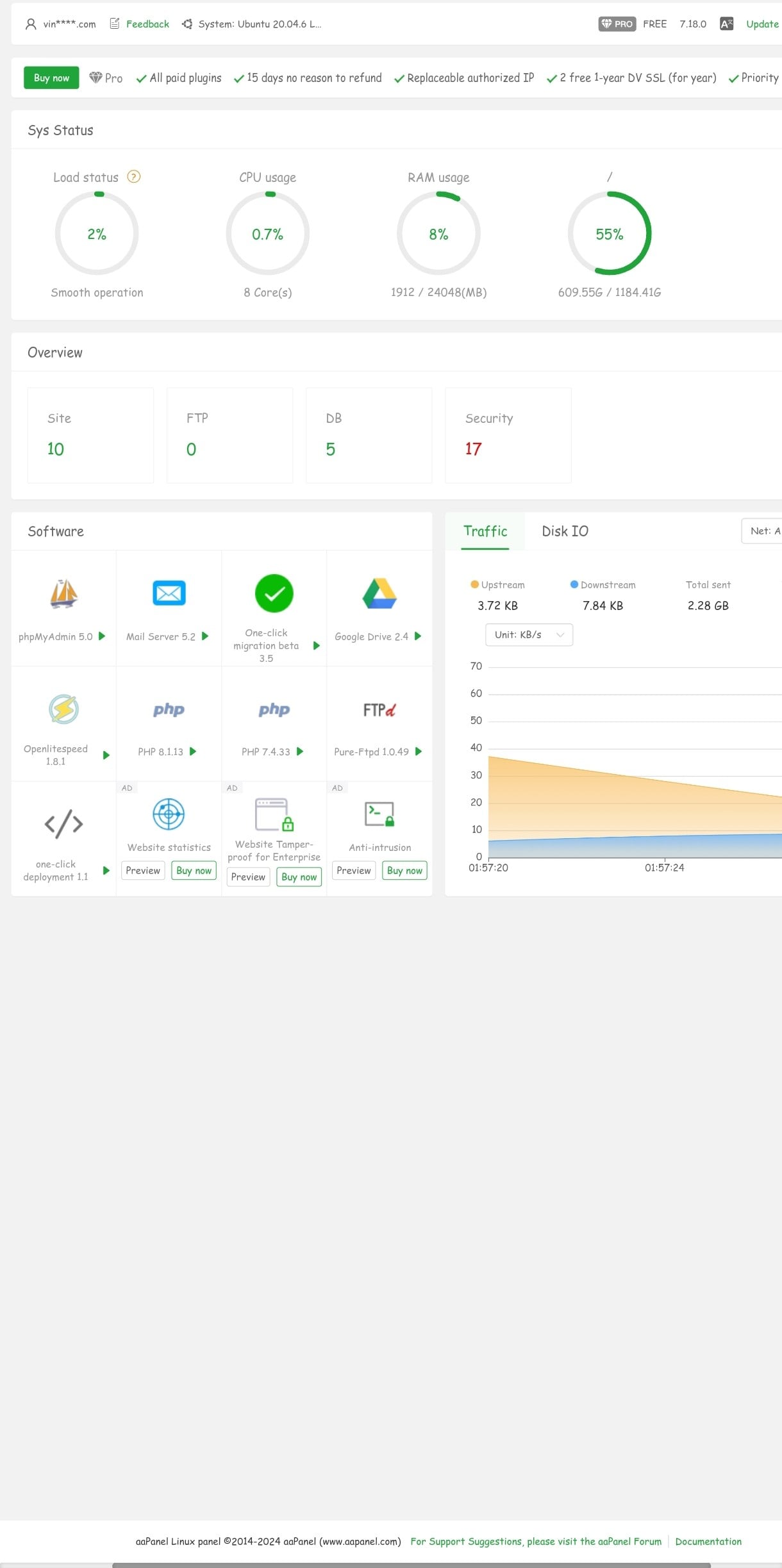This screenshot has height=1568, width=782.
Task: Select the Traffic tab
Action: 485,531
